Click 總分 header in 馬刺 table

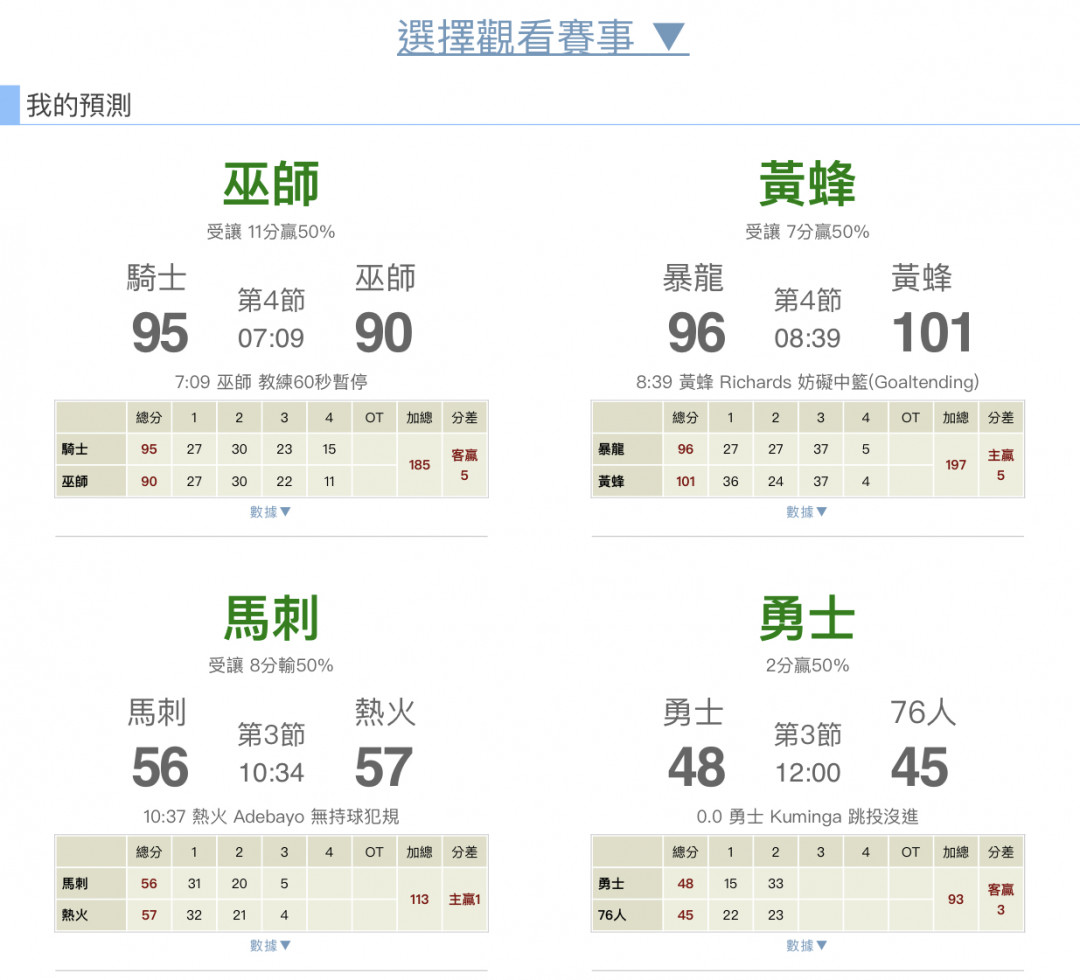(149, 852)
